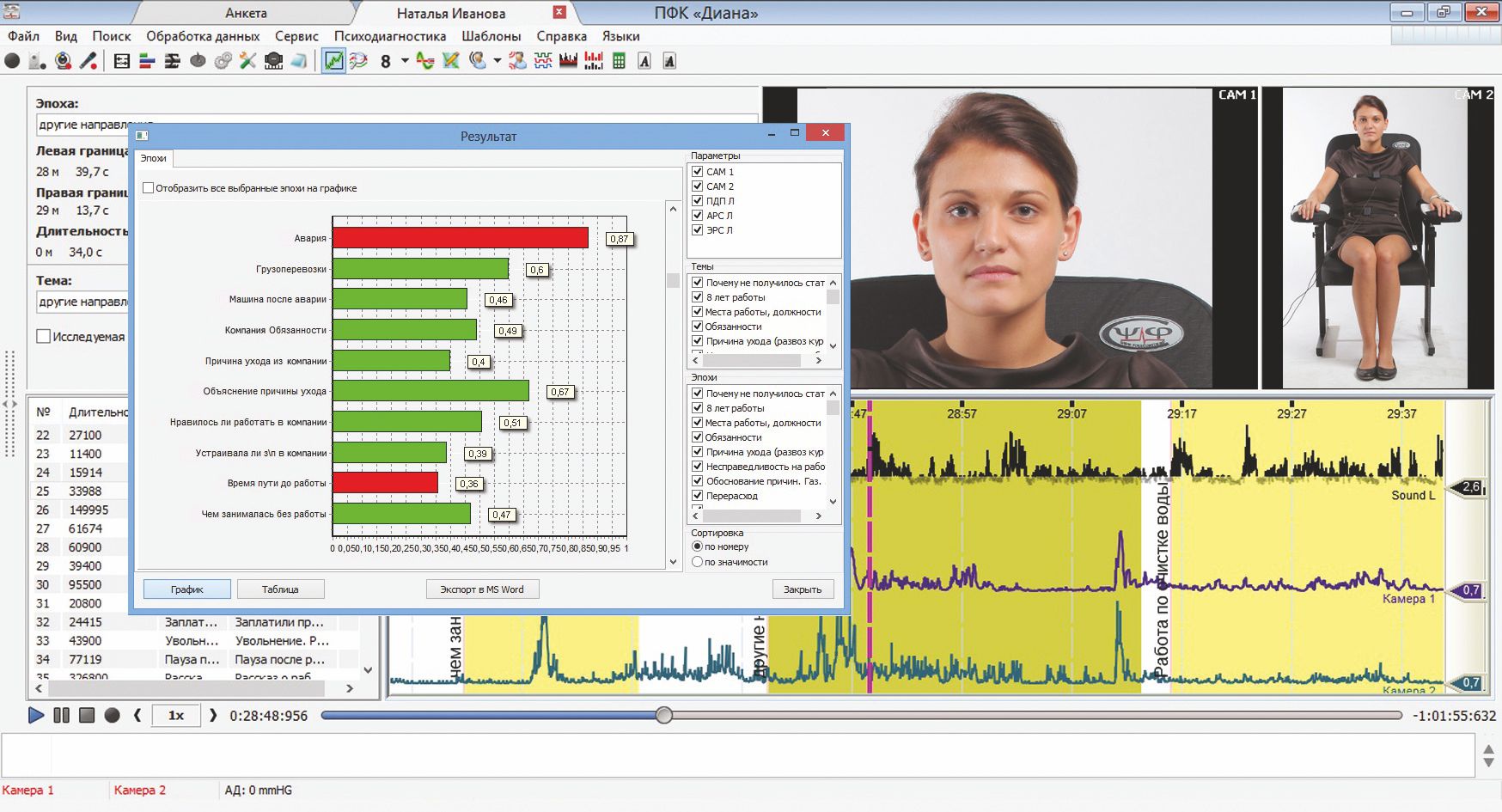Click the red Авария bar in chart
Screen dimensions: 1502x812
click(x=461, y=238)
